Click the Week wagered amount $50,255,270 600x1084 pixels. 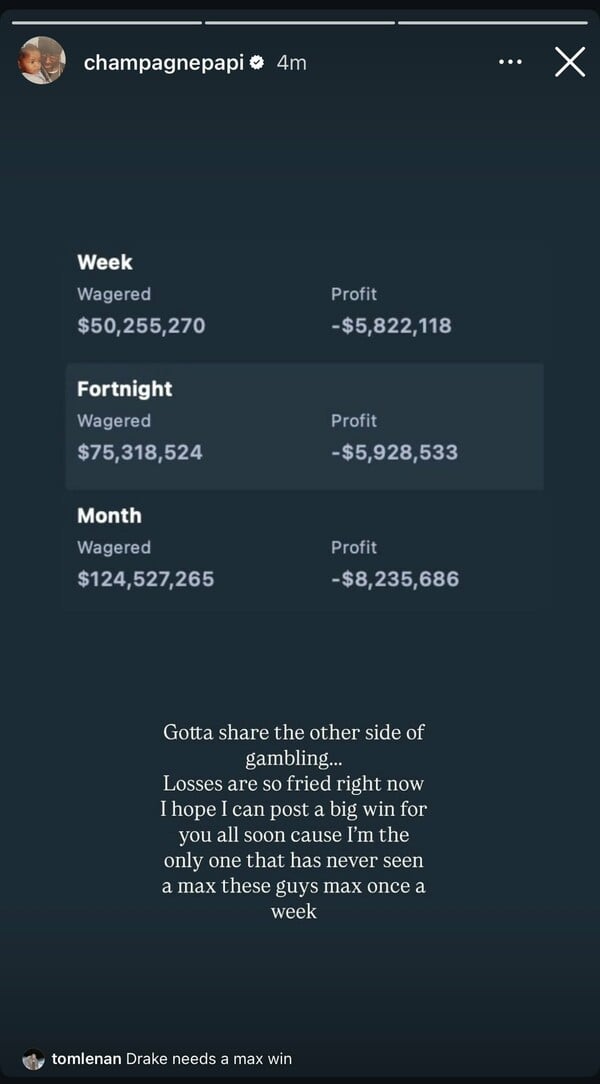(x=142, y=326)
